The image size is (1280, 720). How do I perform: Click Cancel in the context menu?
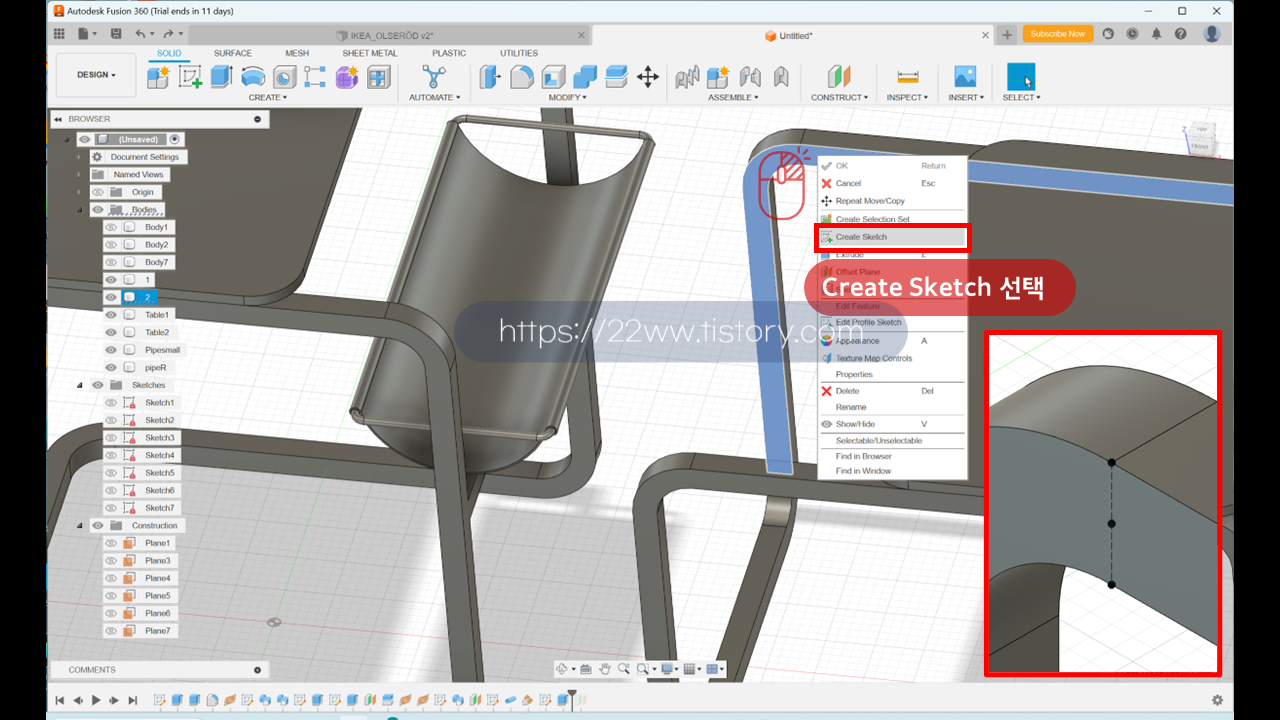click(x=893, y=183)
